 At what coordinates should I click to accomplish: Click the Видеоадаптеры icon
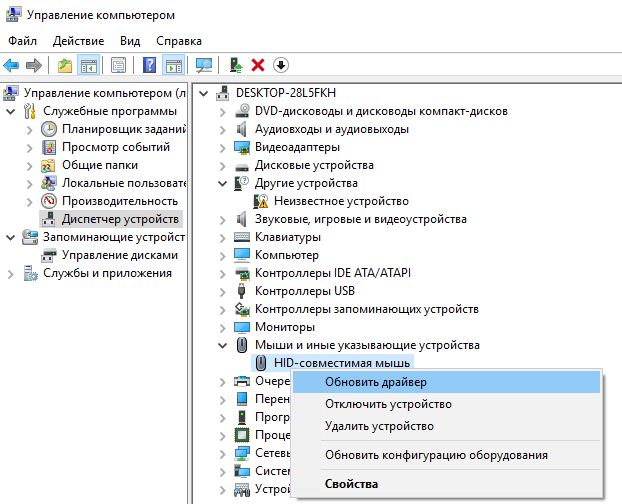(x=242, y=148)
